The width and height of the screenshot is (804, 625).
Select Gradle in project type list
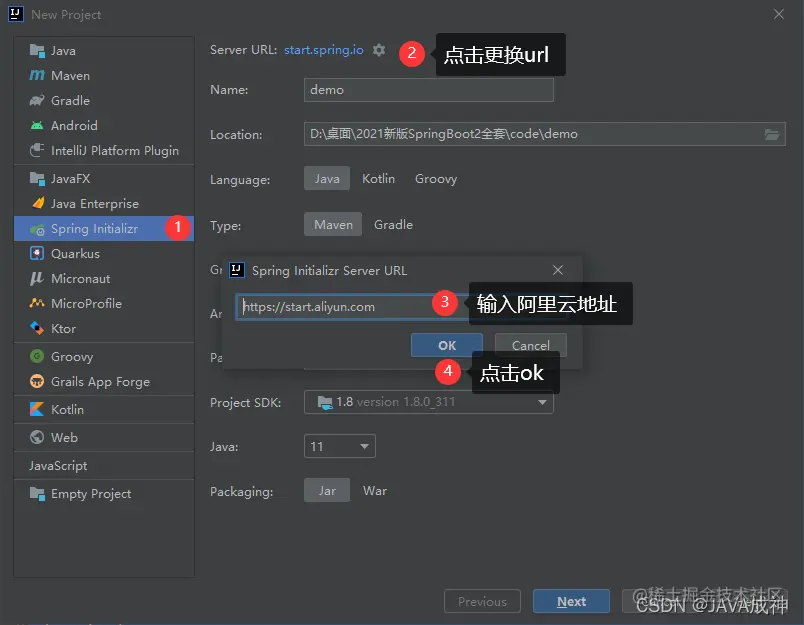click(x=104, y=100)
